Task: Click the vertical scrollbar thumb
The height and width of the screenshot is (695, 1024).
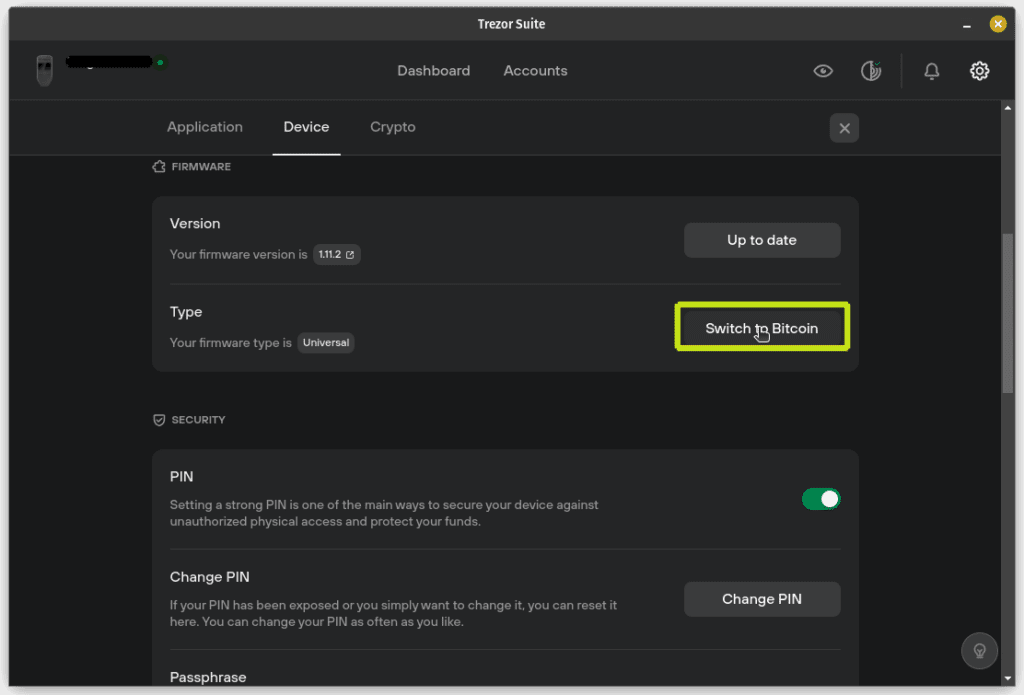Action: (x=1008, y=300)
